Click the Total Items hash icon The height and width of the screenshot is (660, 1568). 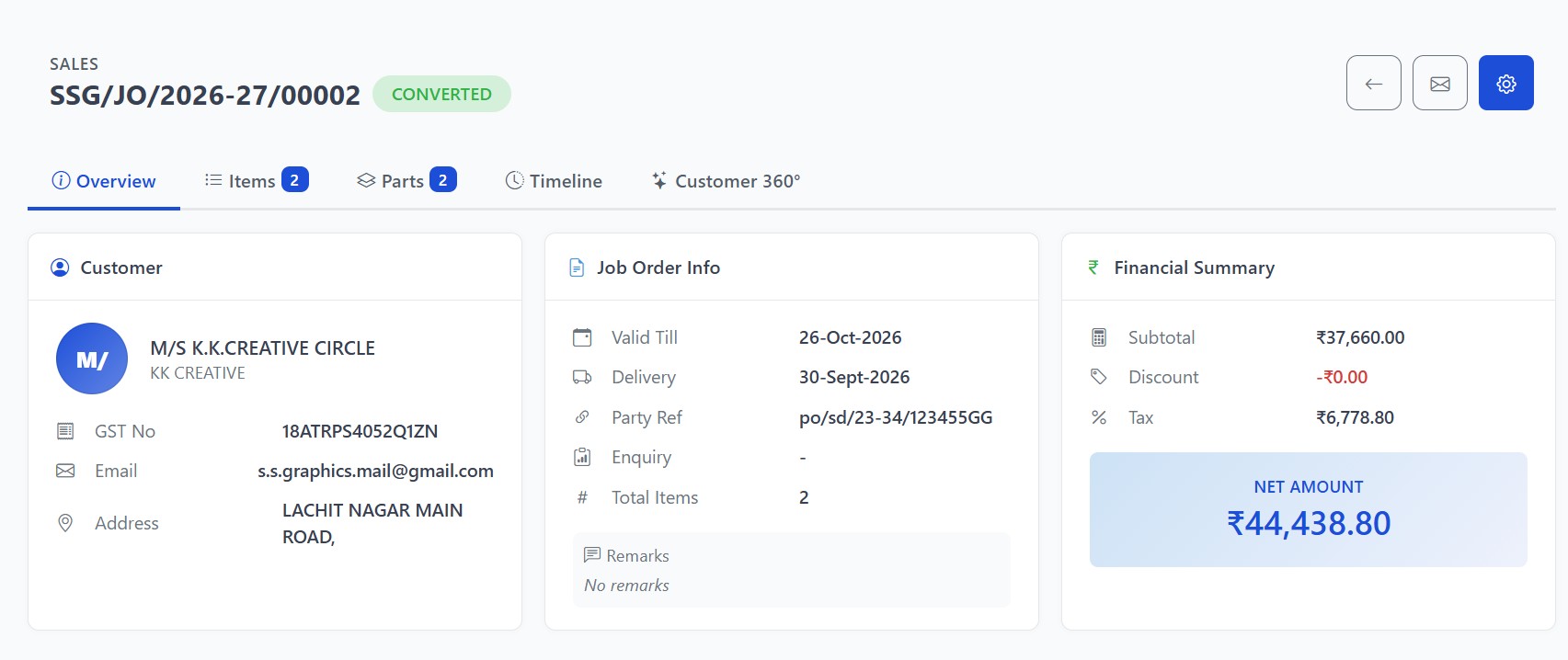[x=582, y=497]
